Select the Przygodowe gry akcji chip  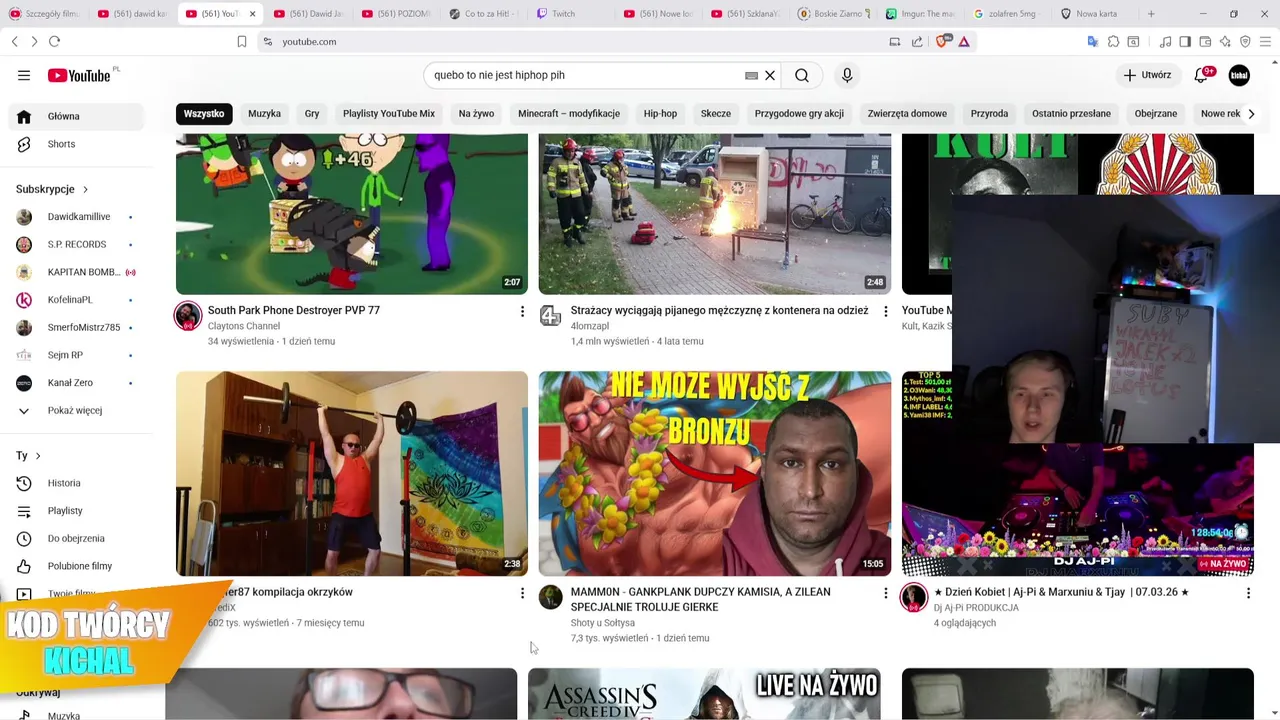click(799, 114)
